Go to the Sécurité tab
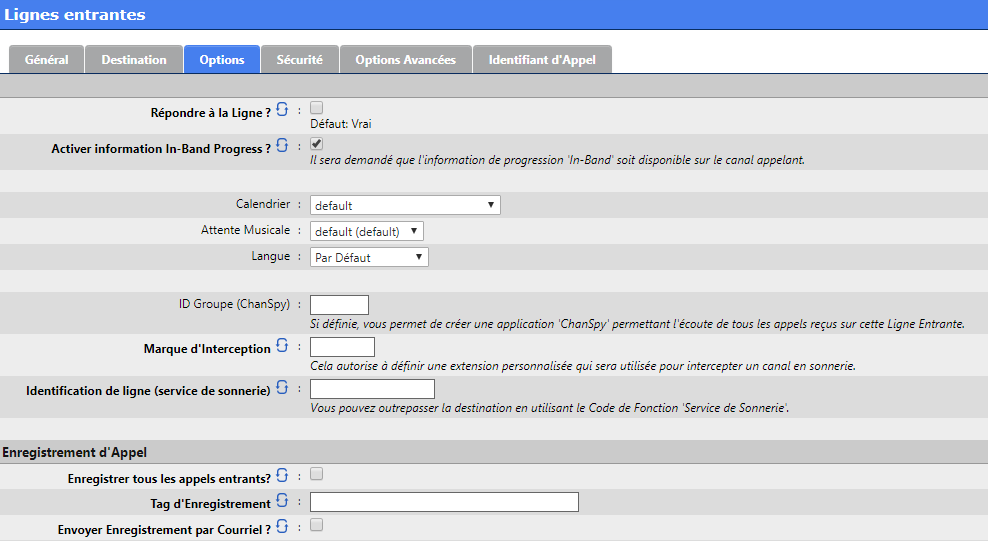 click(300, 60)
